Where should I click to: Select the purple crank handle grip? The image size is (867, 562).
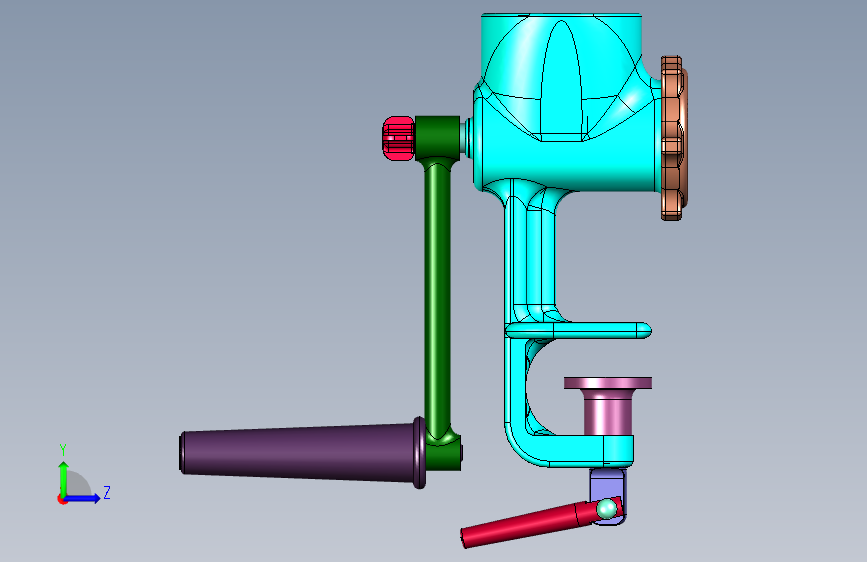pyautogui.click(x=302, y=452)
